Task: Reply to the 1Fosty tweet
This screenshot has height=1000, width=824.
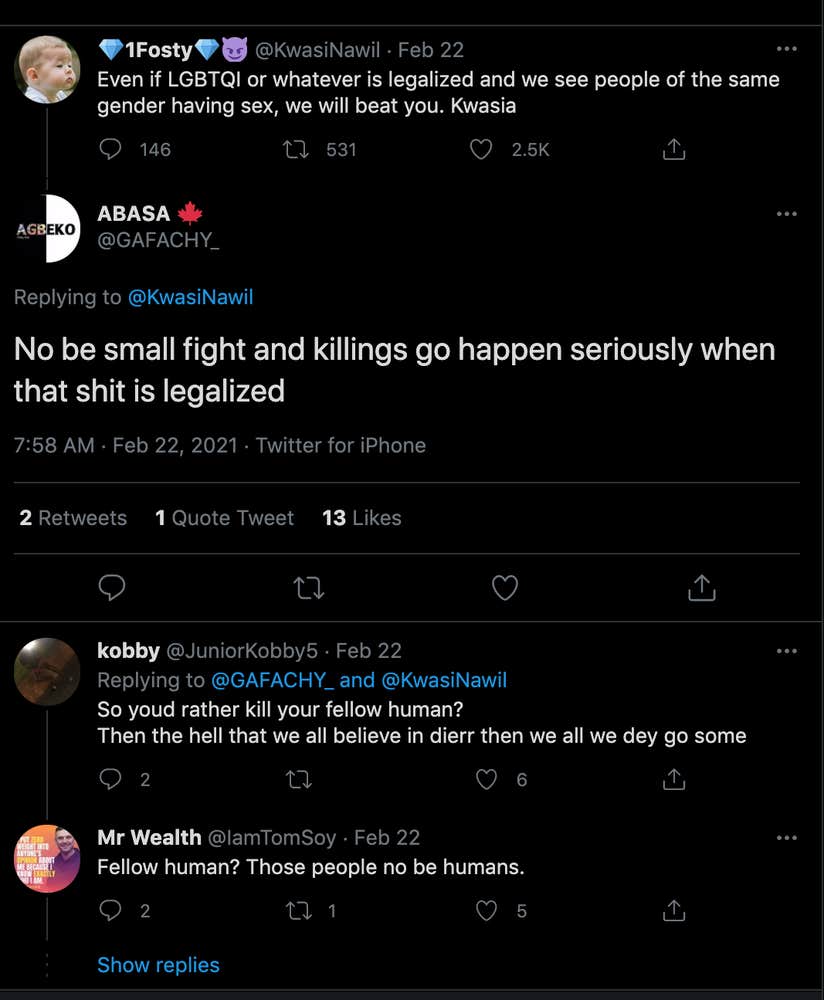Action: (x=111, y=149)
